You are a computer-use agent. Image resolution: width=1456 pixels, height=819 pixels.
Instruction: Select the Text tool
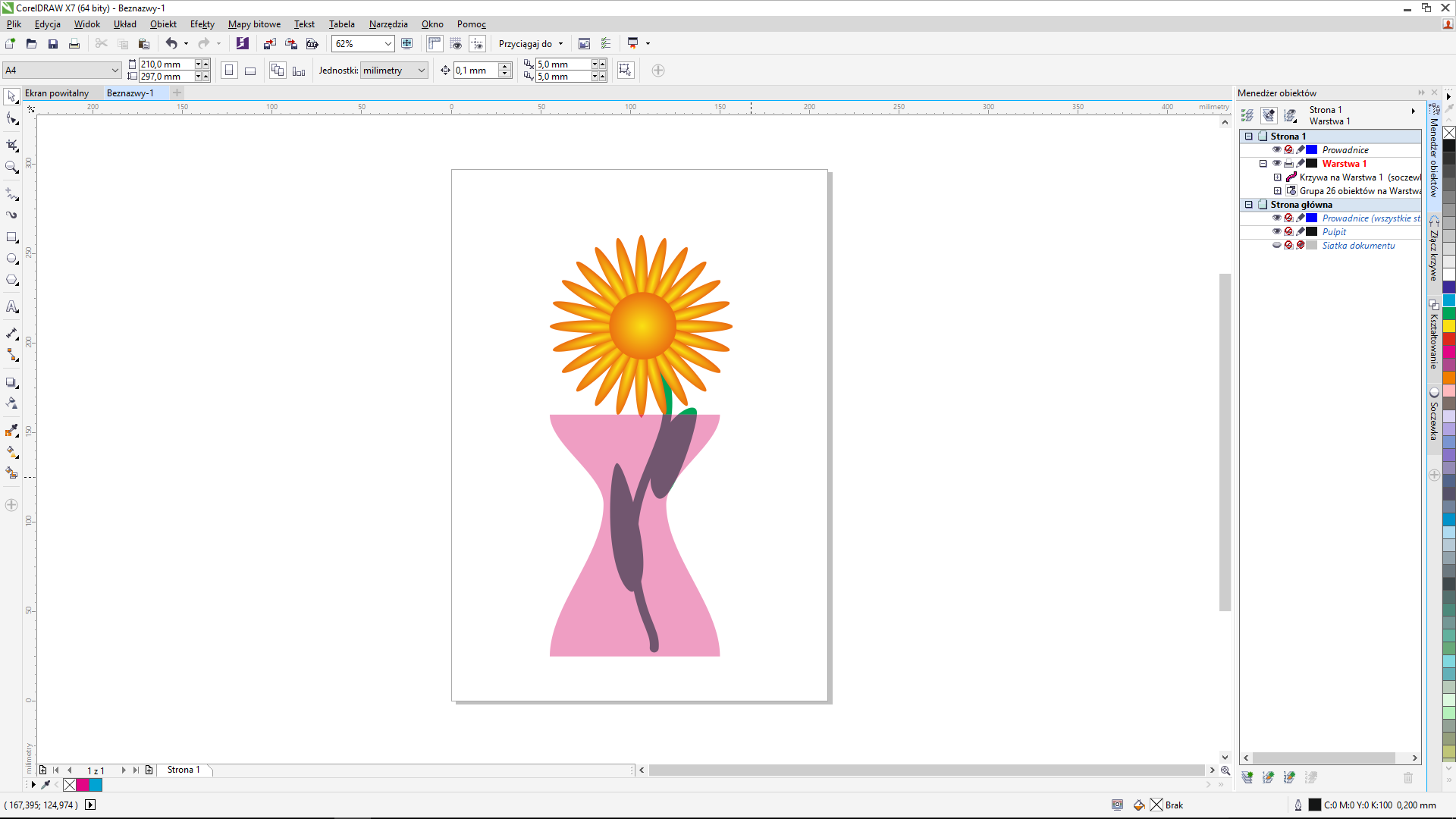[x=12, y=307]
